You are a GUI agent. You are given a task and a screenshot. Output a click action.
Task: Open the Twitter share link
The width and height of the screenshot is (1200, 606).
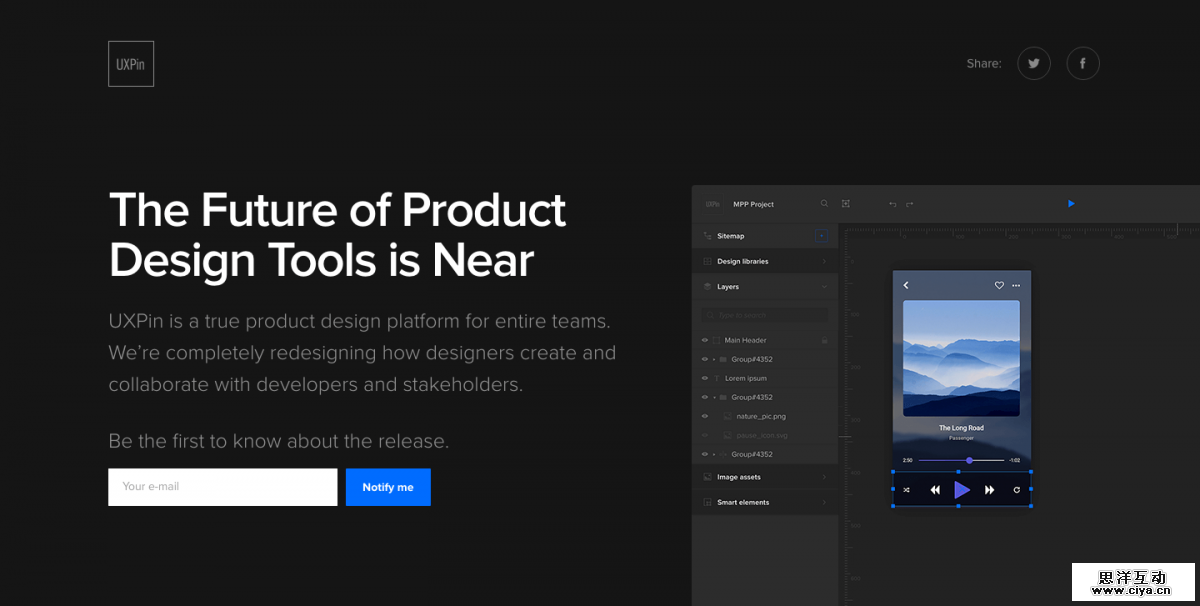point(1033,63)
